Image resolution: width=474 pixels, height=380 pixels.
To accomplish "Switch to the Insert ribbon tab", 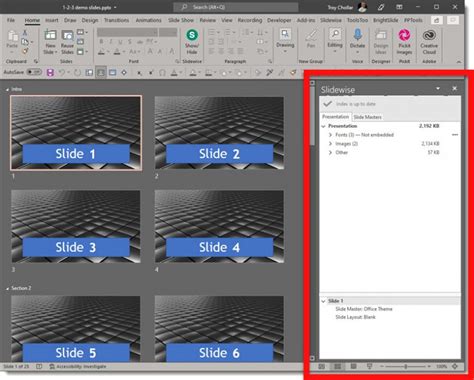I will point(52,20).
